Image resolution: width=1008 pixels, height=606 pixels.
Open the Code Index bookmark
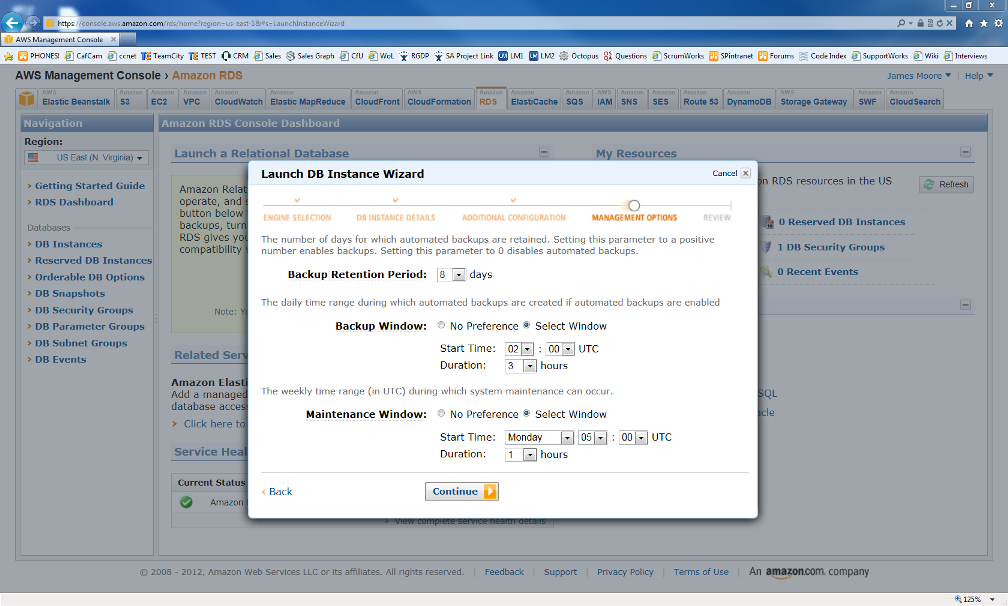click(822, 56)
